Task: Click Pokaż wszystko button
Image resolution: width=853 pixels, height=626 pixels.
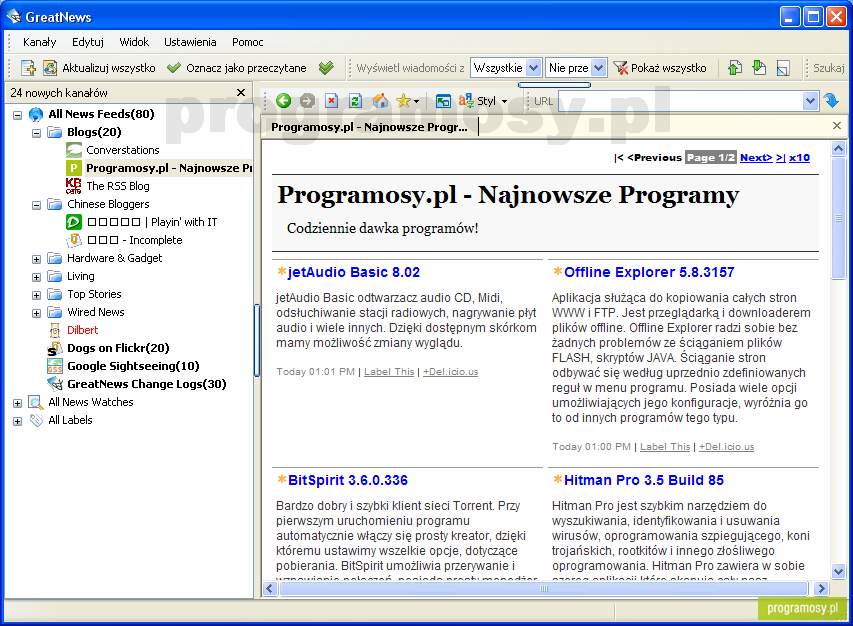Action: (x=660, y=68)
